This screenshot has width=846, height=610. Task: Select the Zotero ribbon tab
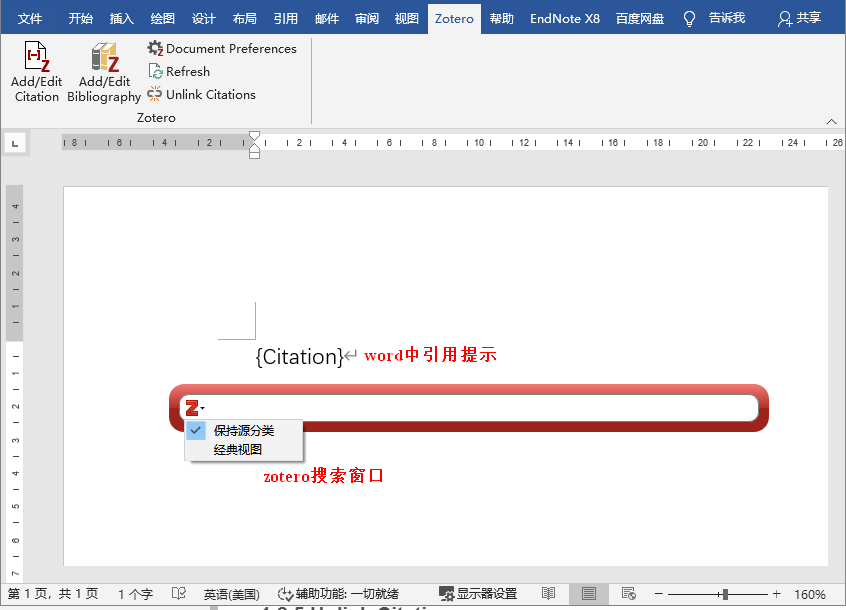[454, 19]
